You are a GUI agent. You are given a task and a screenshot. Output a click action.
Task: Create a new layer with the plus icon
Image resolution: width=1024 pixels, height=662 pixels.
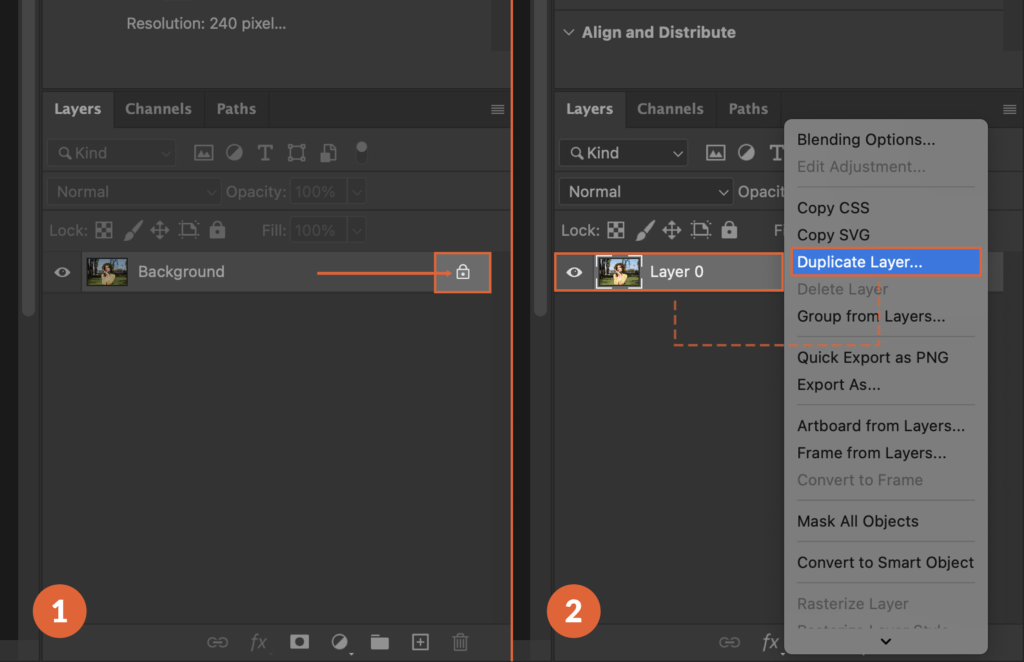point(419,642)
